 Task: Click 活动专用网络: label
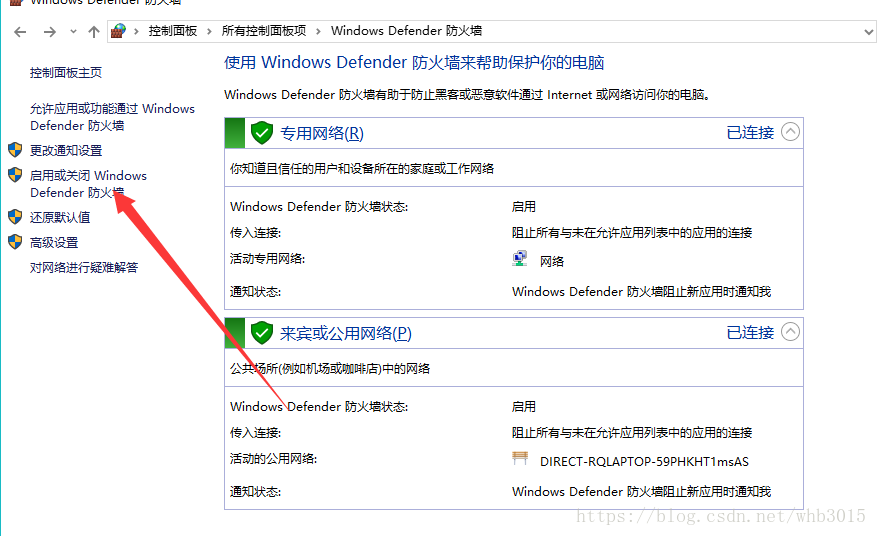[x=267, y=258]
